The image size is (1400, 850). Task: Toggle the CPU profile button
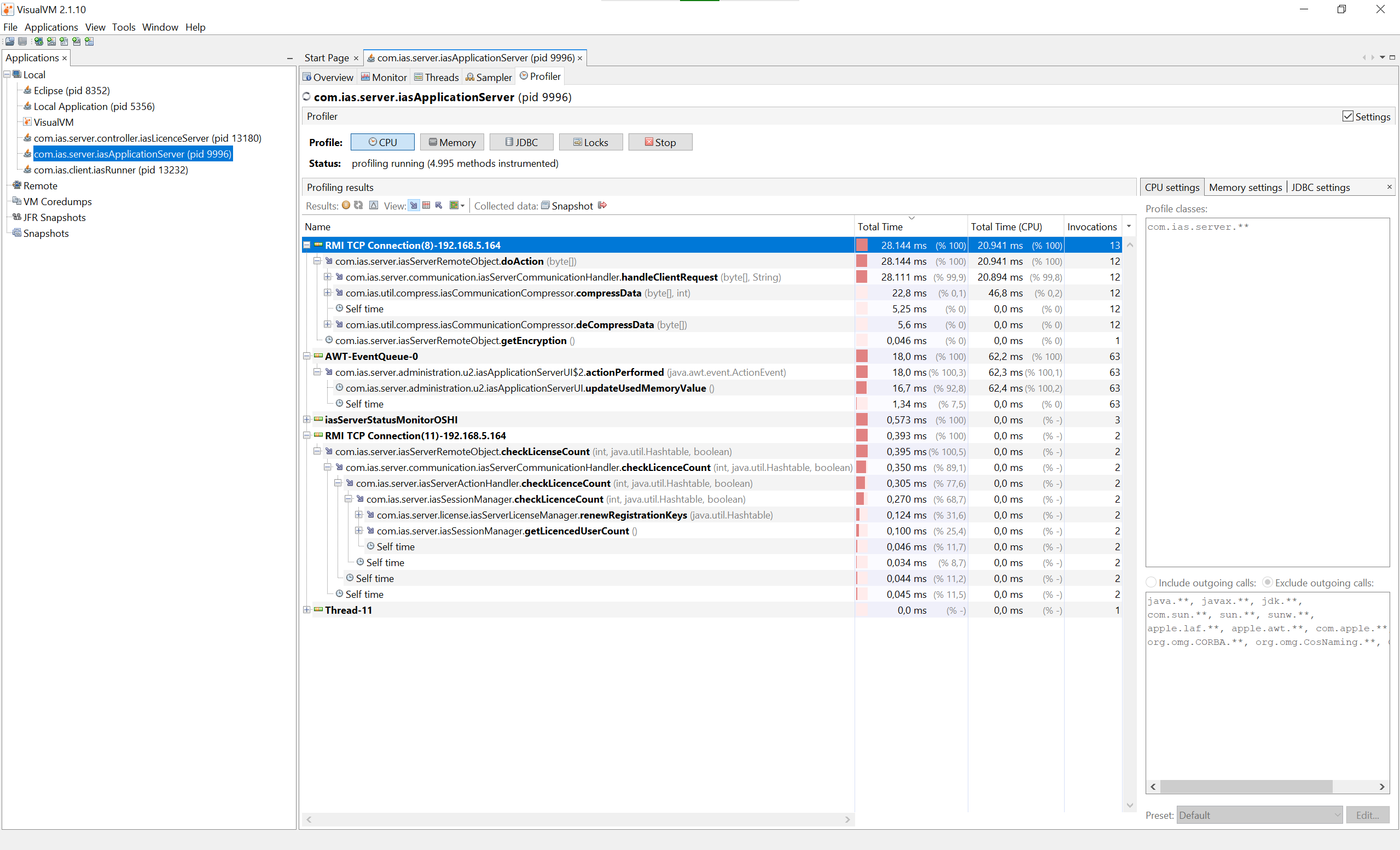tap(382, 142)
